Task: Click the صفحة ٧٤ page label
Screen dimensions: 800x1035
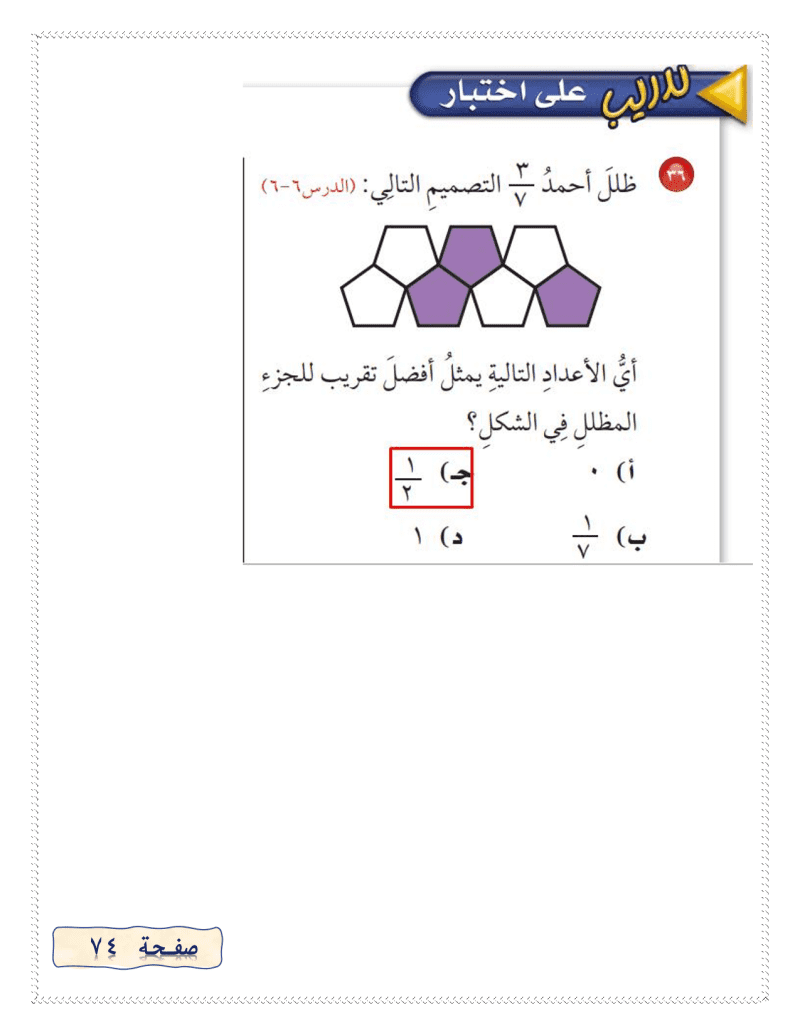Action: pos(137,947)
